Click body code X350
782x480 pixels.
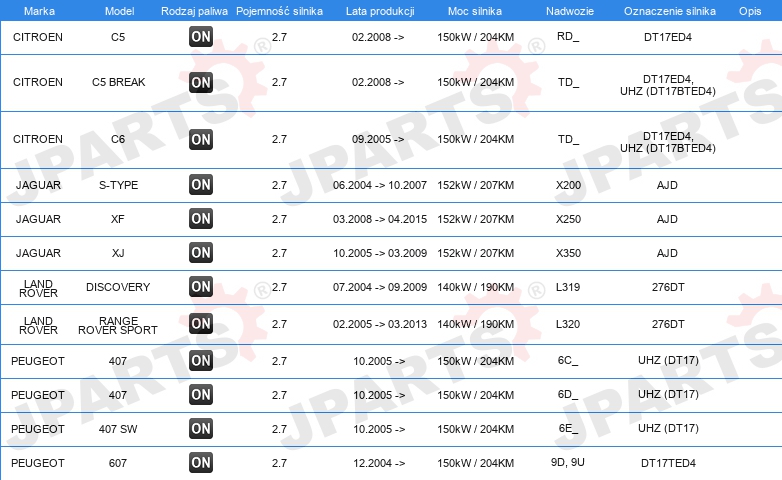[x=569, y=253]
